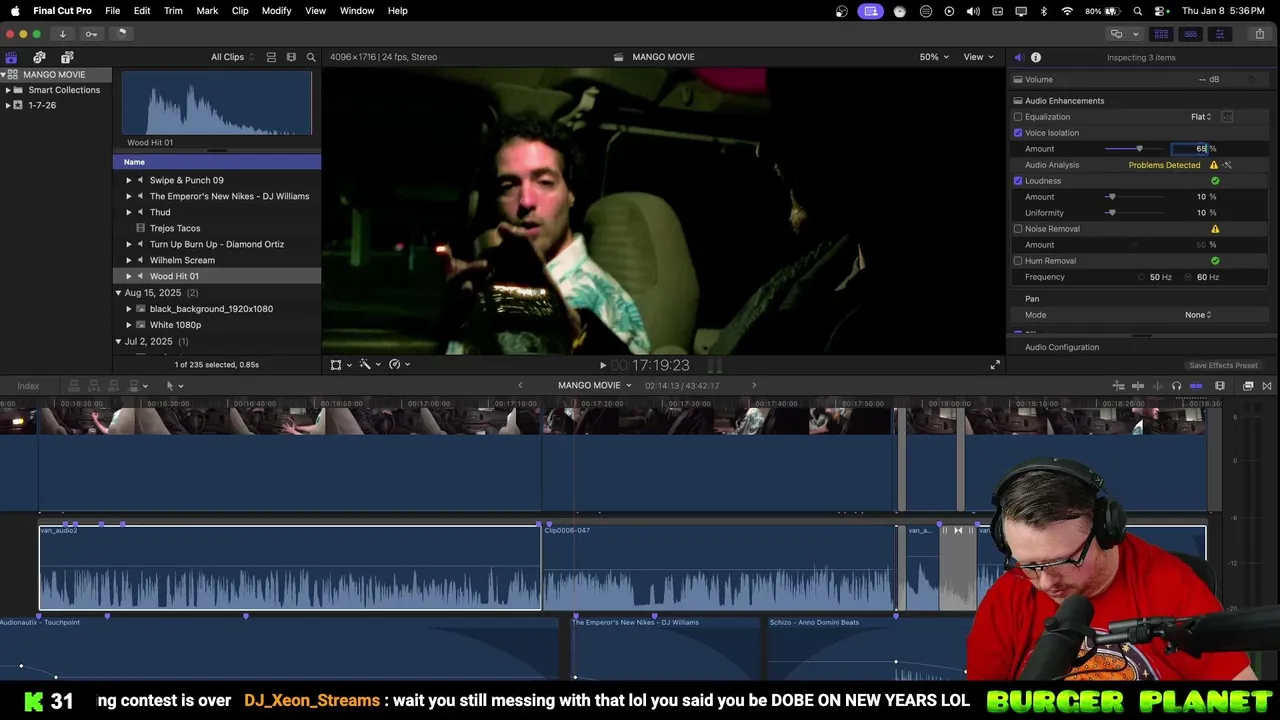The width and height of the screenshot is (1280, 720).
Task: Open the Keyword Editor key icon
Action: (91, 34)
